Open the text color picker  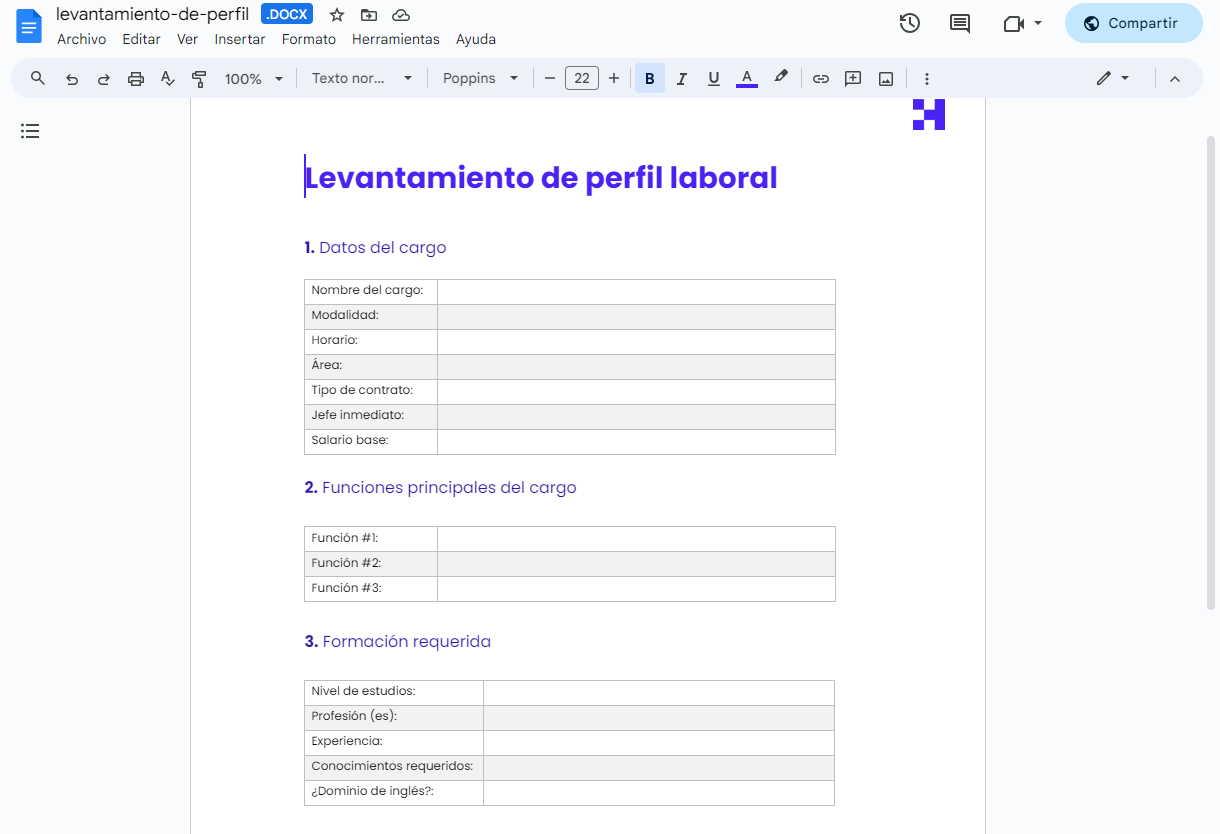[746, 77]
